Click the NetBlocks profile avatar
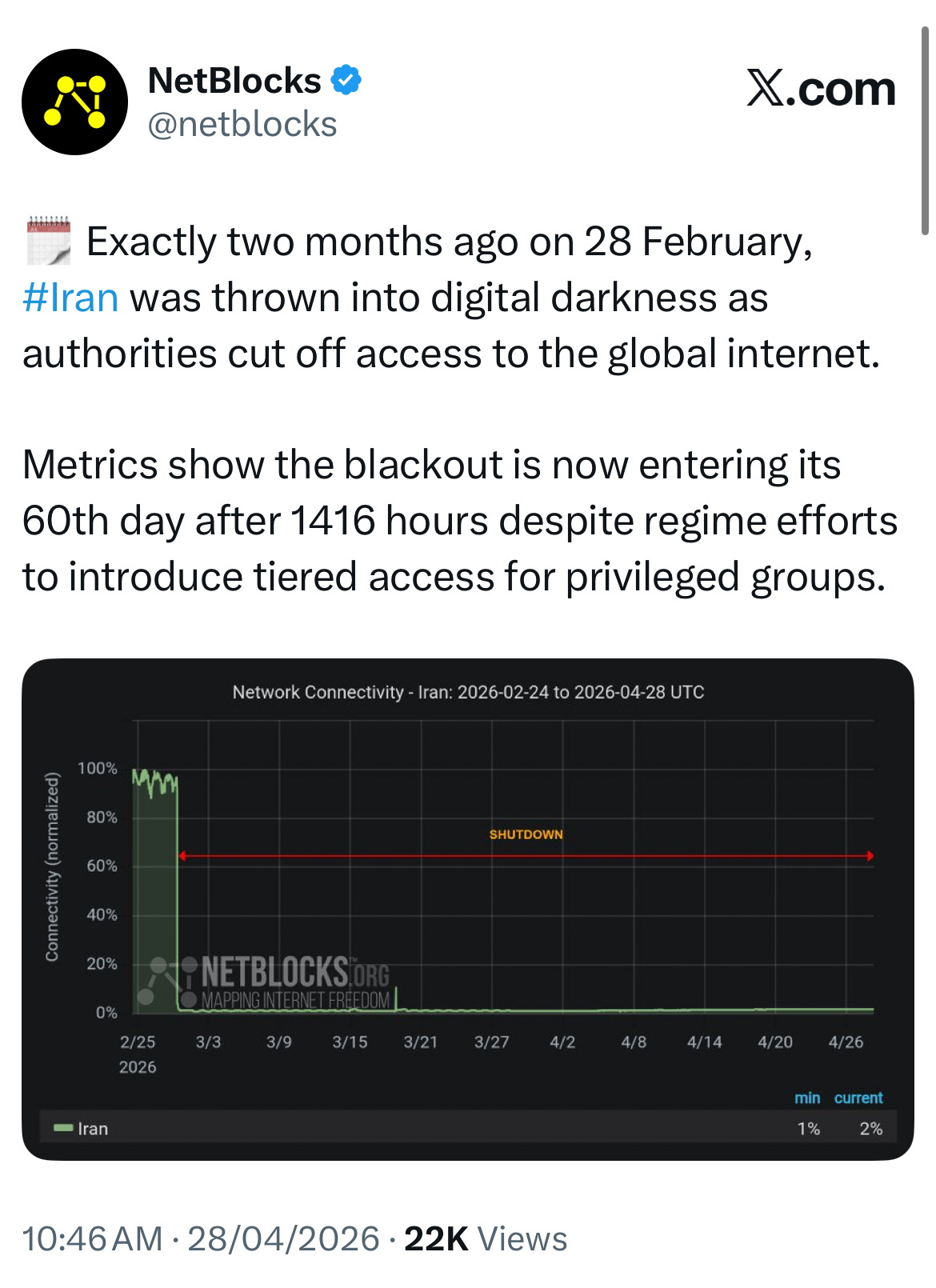The width and height of the screenshot is (936, 1288). pos(74,102)
